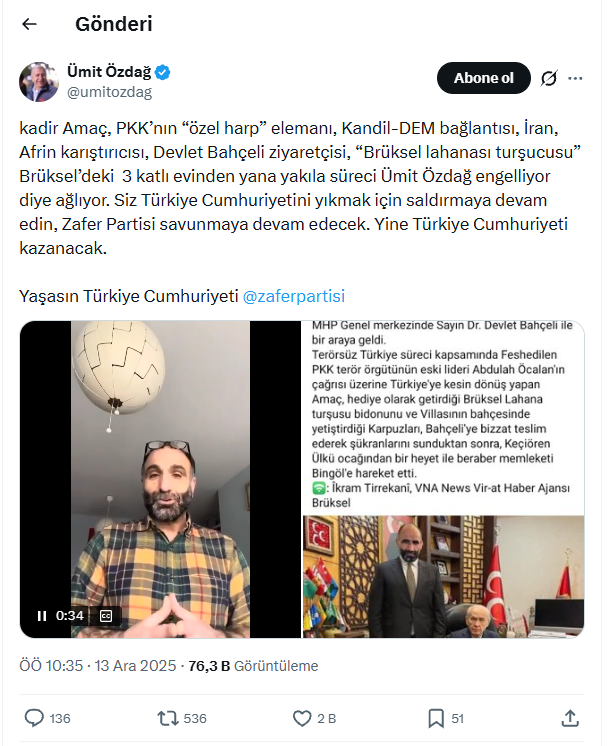Like the post with the heart icon
The width and height of the screenshot is (607, 746).
point(302,718)
